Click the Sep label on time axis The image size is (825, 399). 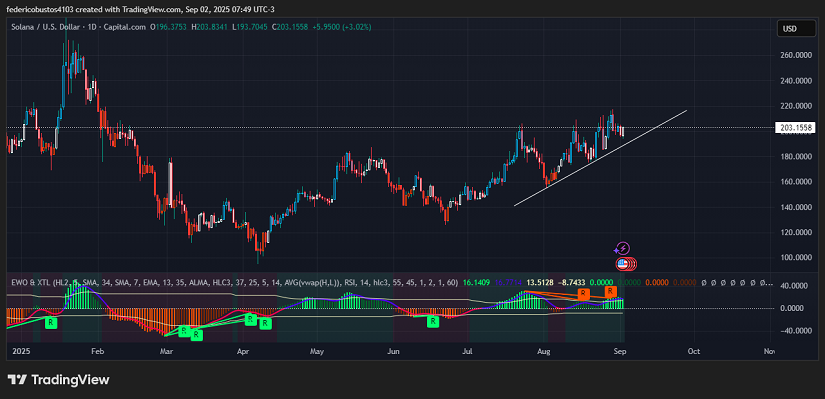point(619,351)
